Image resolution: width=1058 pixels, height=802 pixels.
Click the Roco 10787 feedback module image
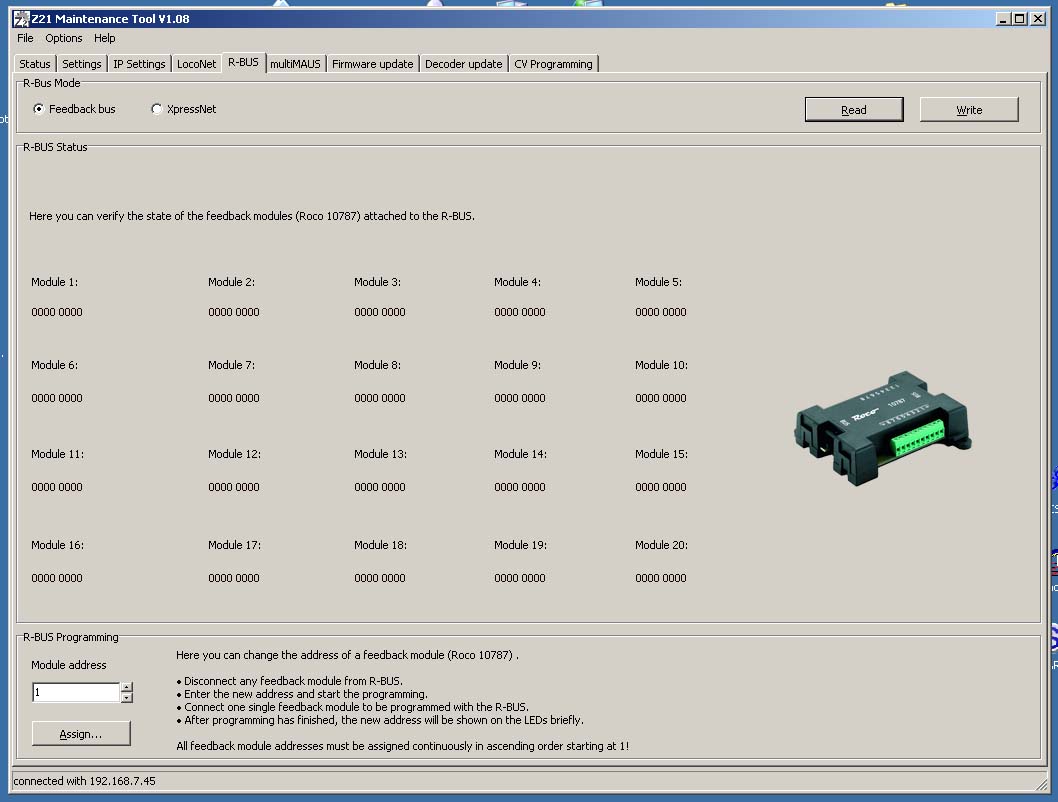[883, 428]
